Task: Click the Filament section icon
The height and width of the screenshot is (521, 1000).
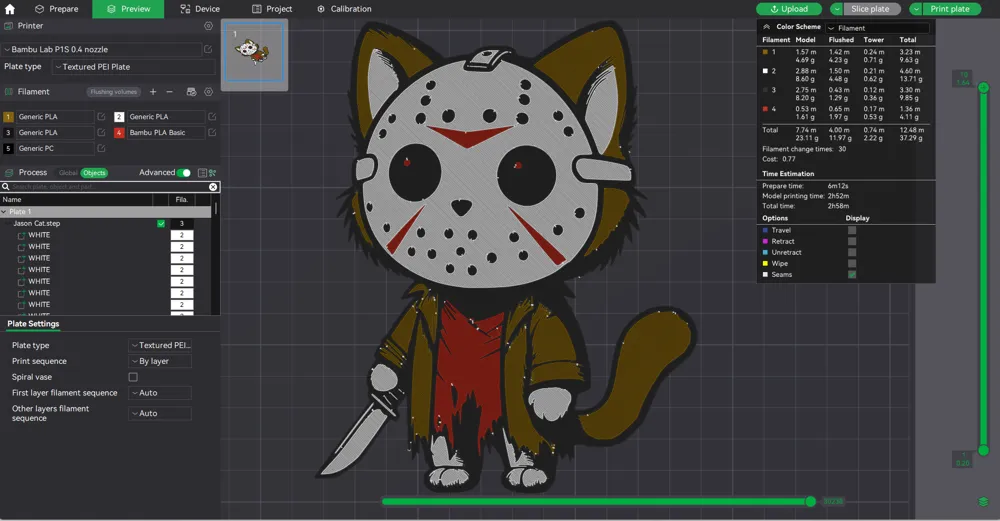Action: click(x=8, y=92)
